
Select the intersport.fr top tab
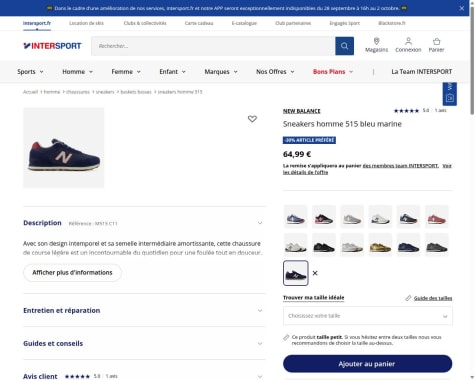[x=37, y=23]
